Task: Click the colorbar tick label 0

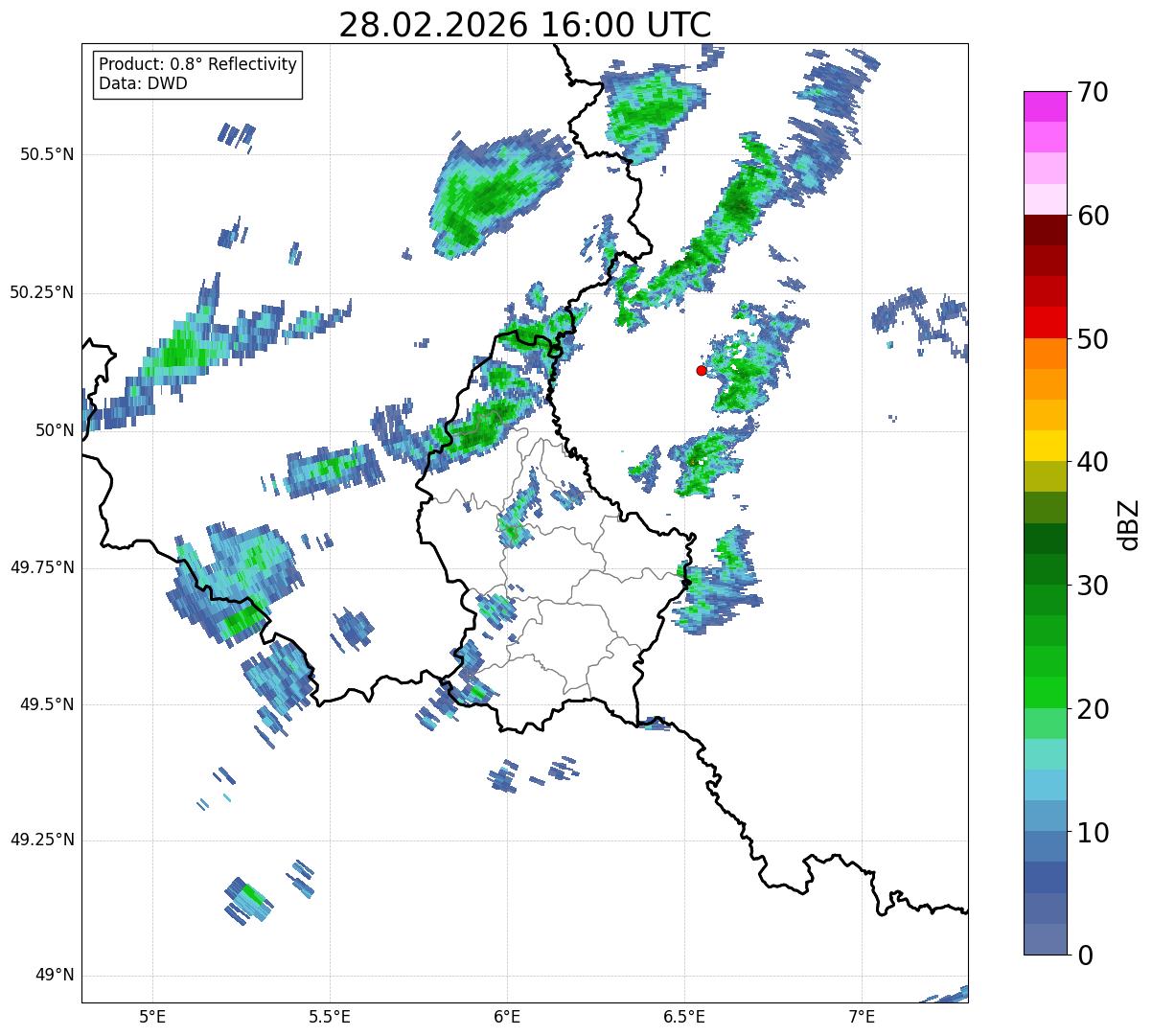Action: (x=1084, y=955)
